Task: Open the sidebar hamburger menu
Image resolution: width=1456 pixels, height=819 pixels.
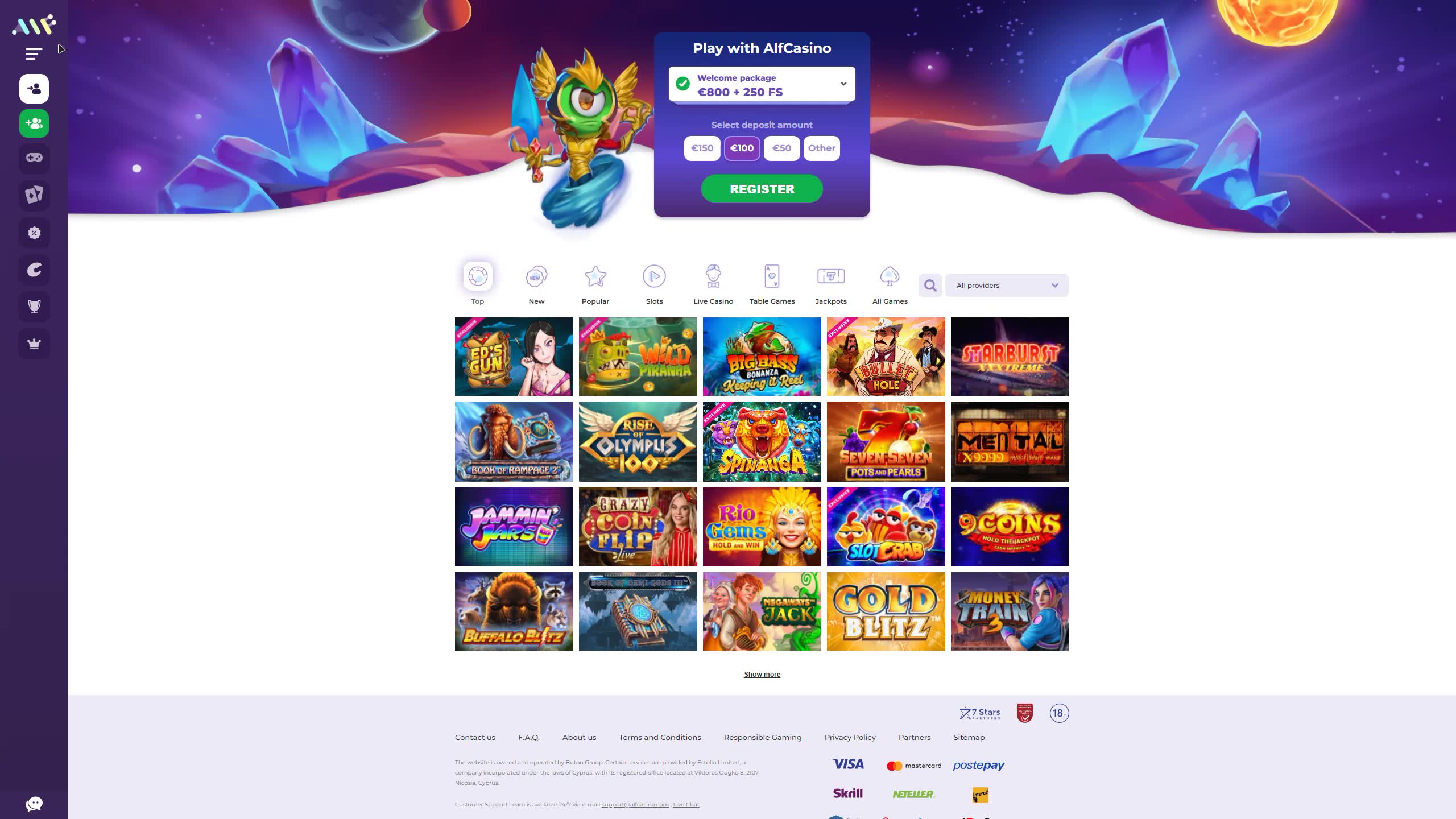Action: click(x=34, y=54)
